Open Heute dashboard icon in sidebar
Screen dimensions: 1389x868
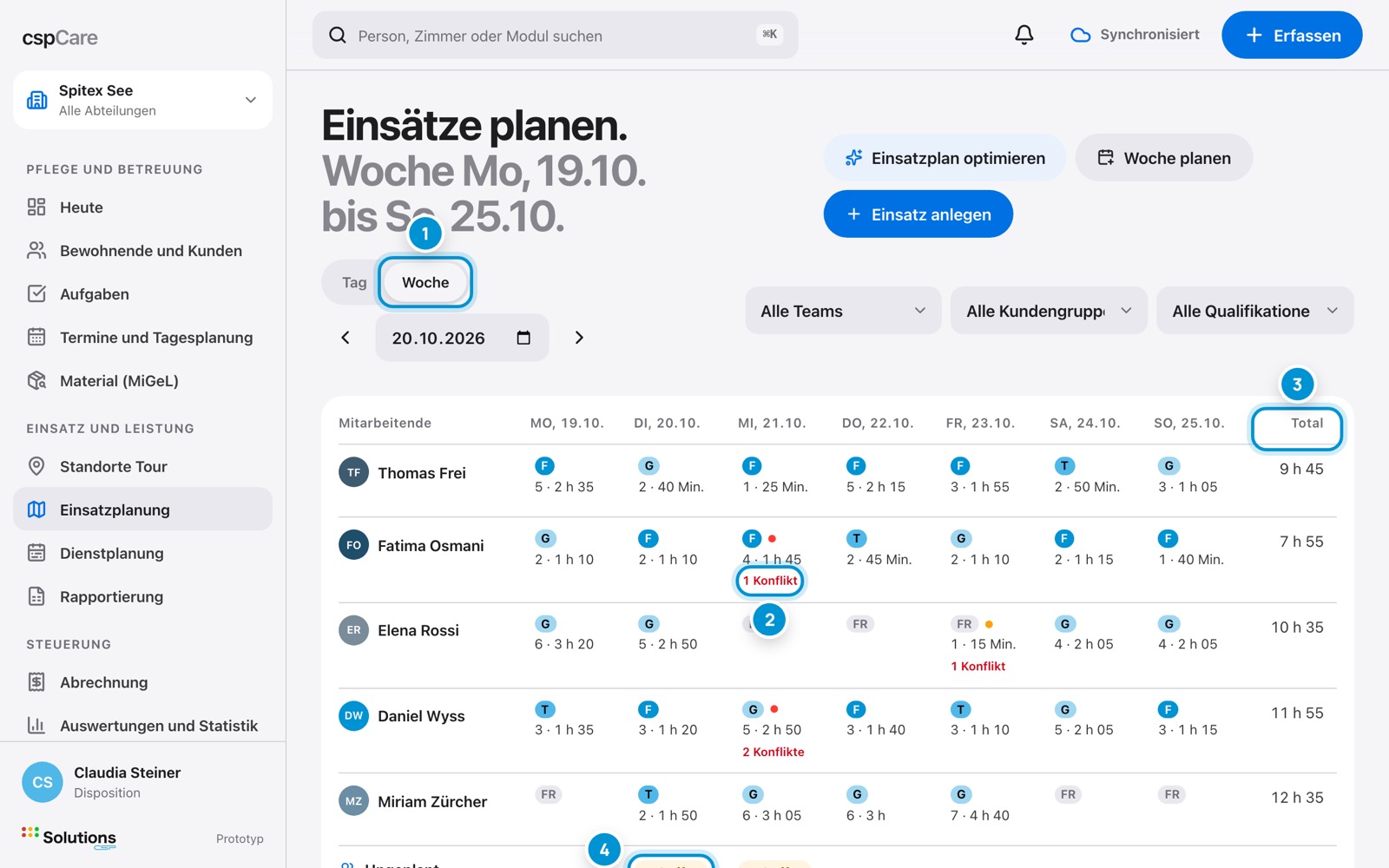[x=36, y=207]
